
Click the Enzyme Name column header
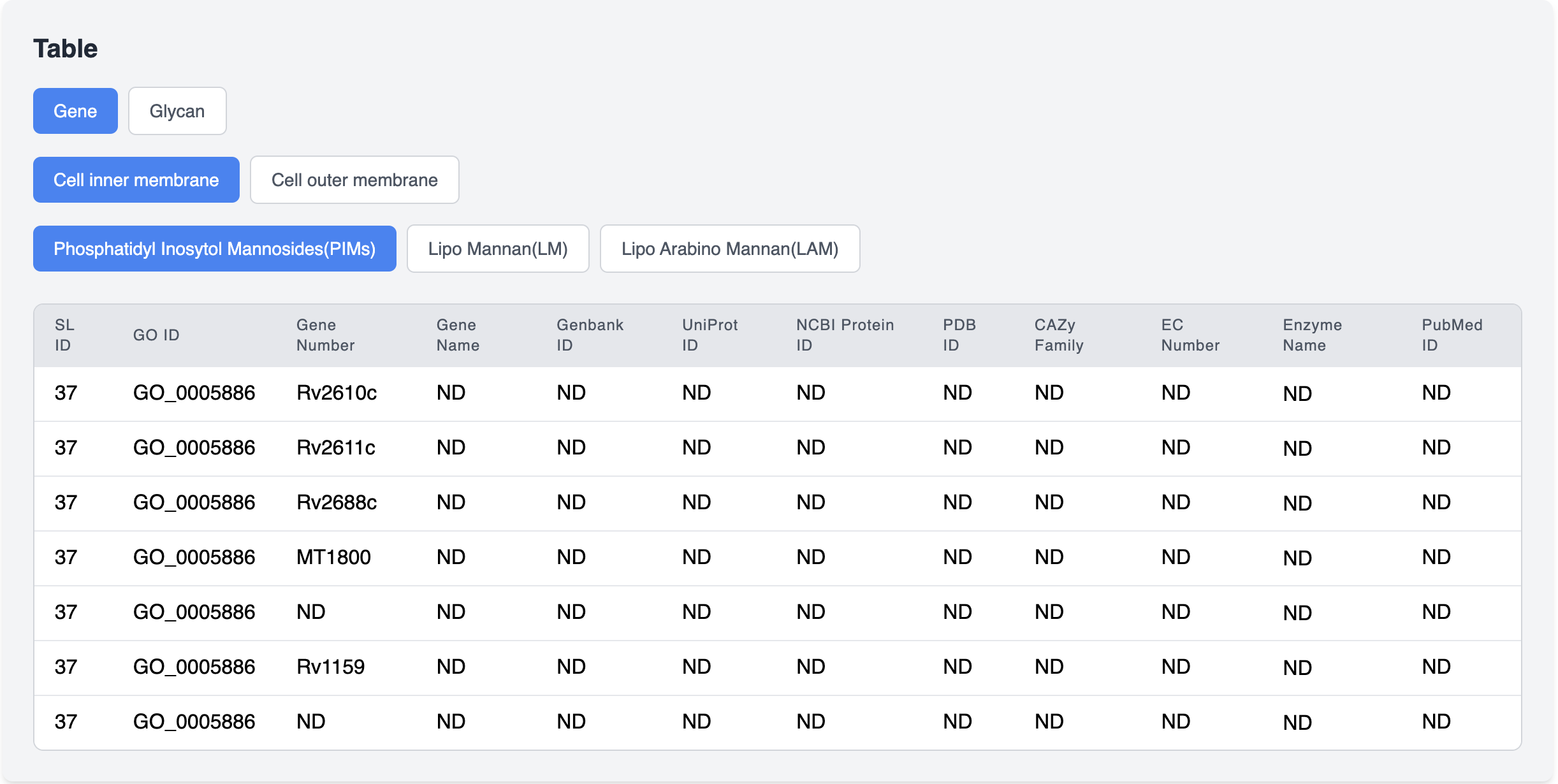click(x=1312, y=335)
